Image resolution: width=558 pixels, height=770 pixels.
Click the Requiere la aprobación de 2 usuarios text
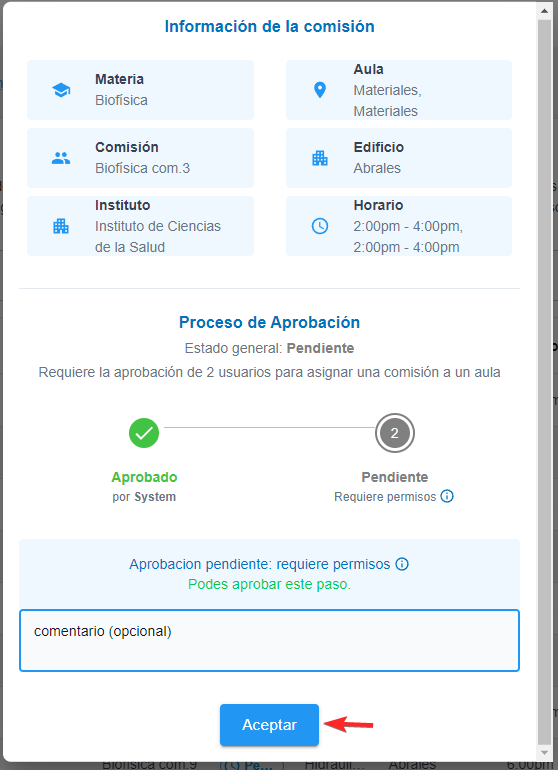(269, 372)
